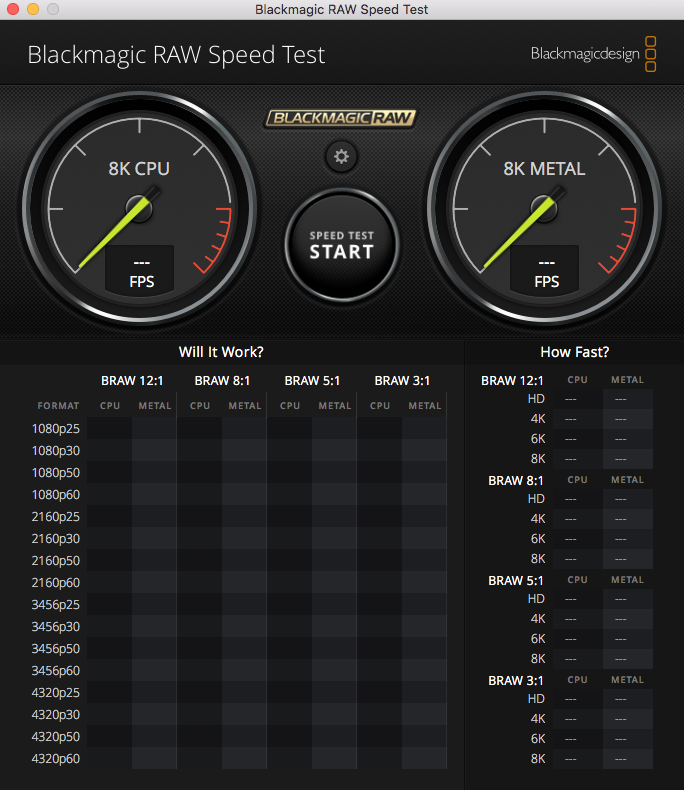
Task: Click the 4320p30 format row label
Action: point(56,715)
